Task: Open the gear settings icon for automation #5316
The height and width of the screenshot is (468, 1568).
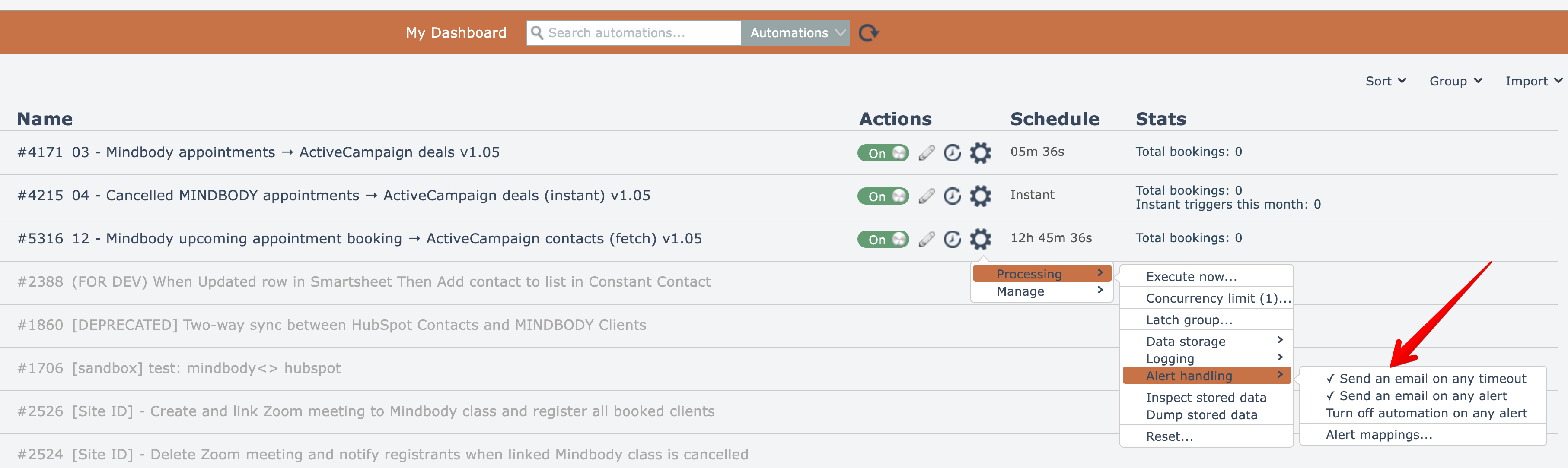Action: [x=980, y=239]
